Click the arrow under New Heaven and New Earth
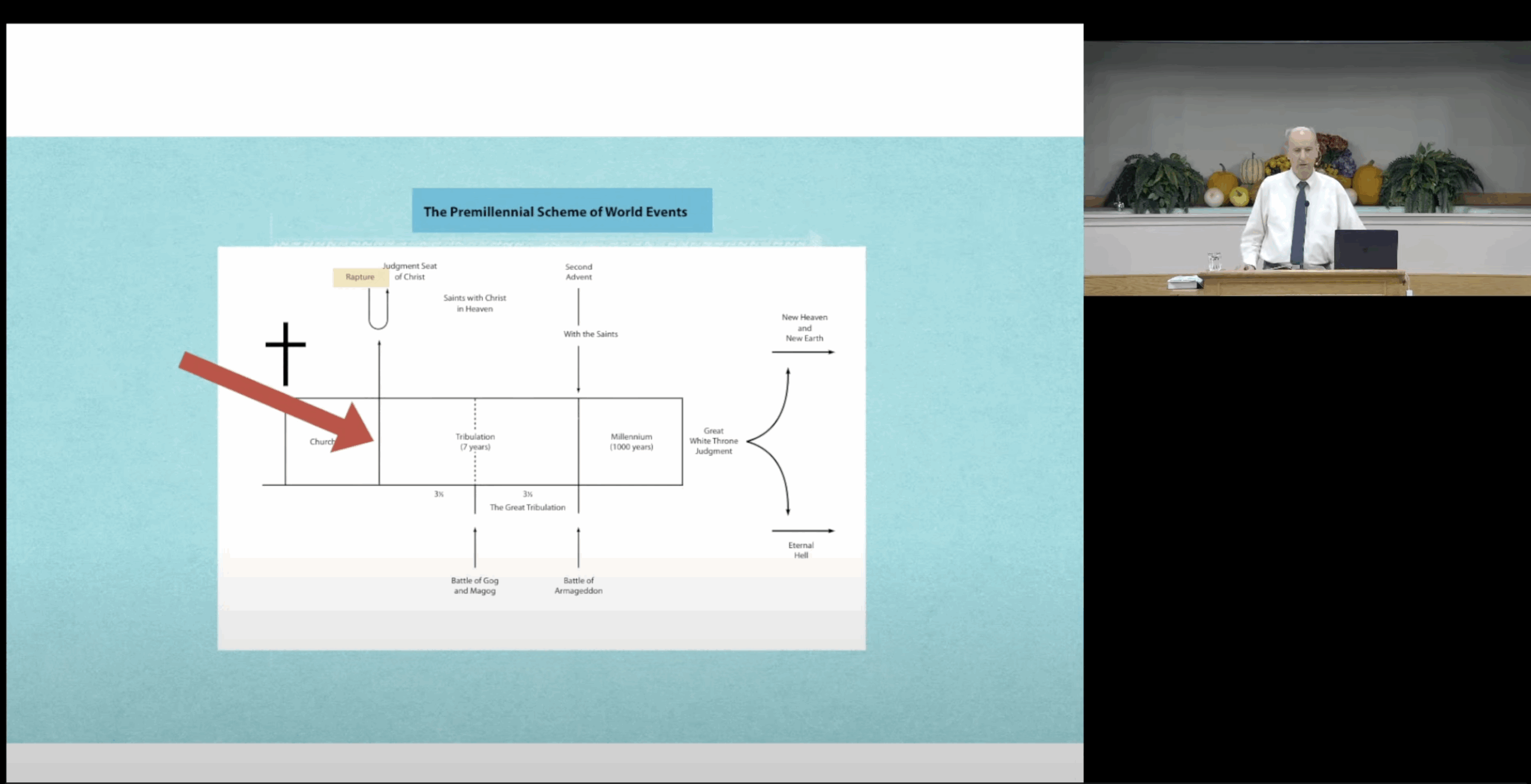The image size is (1531, 784). 803,352
